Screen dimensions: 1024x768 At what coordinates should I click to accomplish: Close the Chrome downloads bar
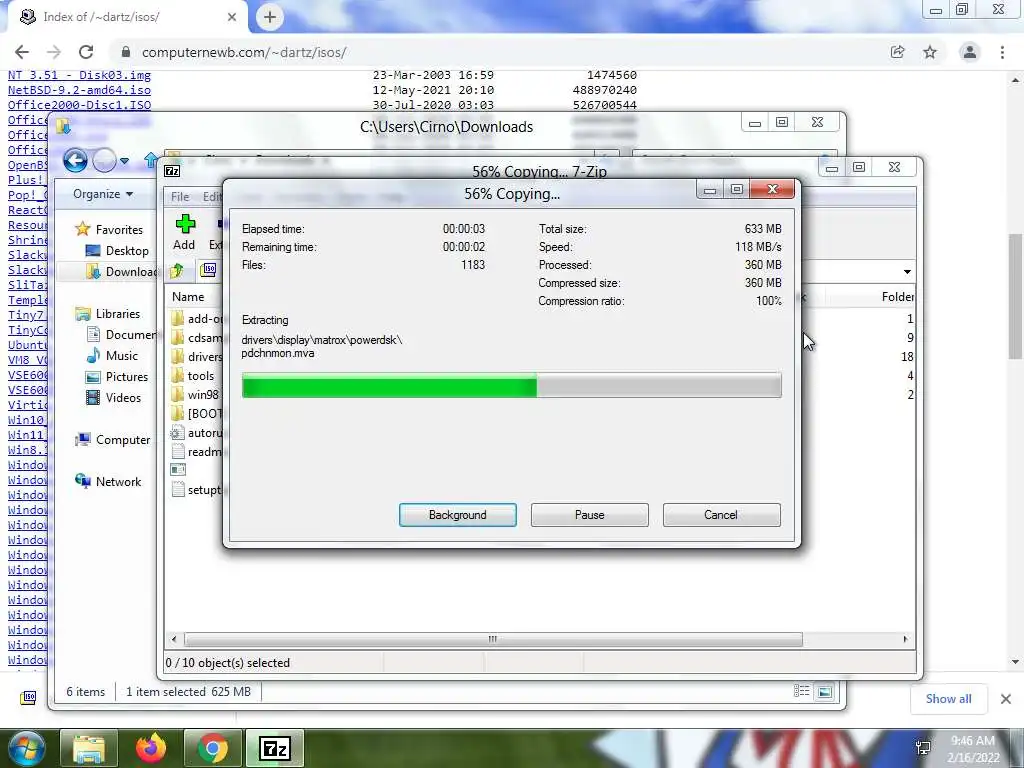pyautogui.click(x=1006, y=699)
